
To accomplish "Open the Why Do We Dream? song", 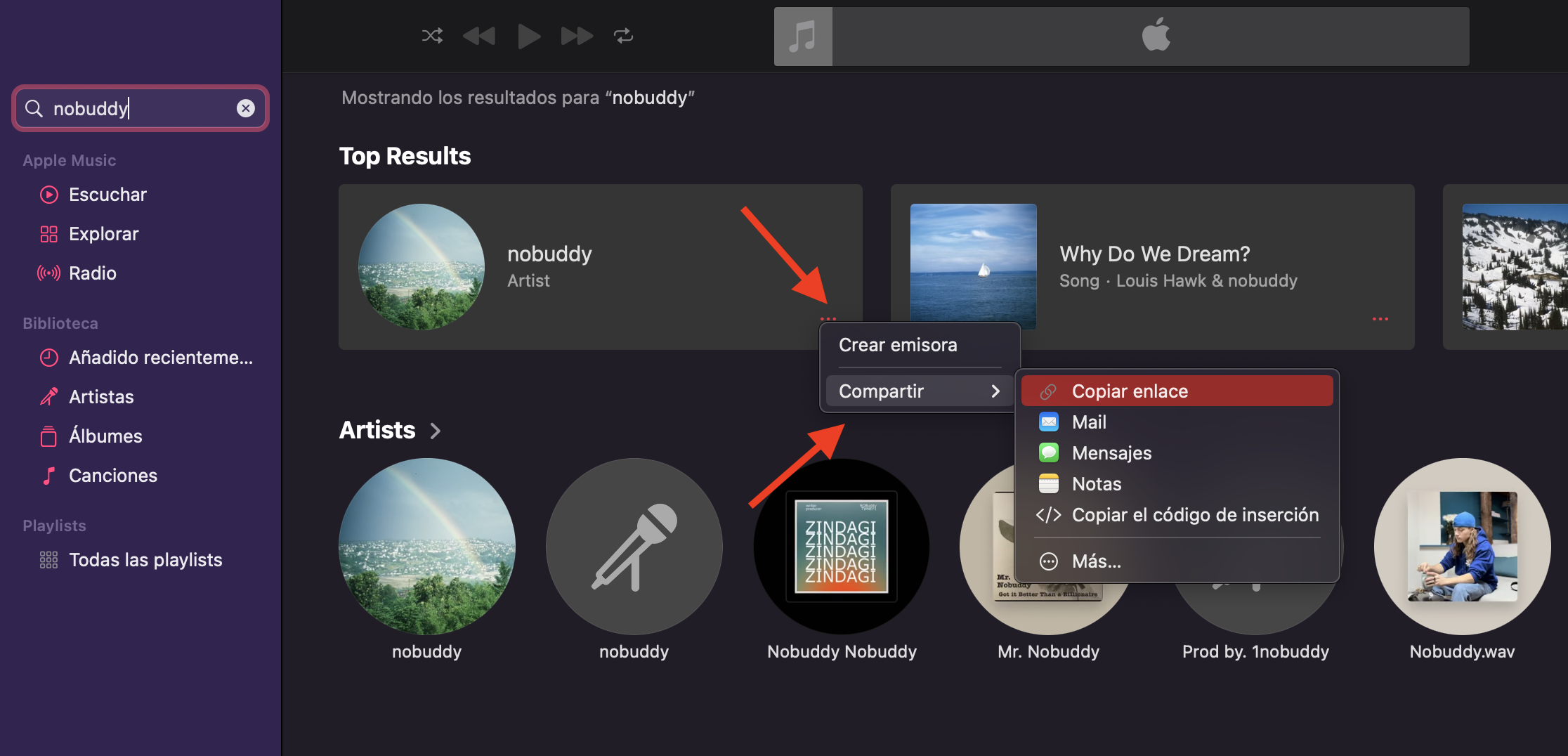I will click(1152, 267).
